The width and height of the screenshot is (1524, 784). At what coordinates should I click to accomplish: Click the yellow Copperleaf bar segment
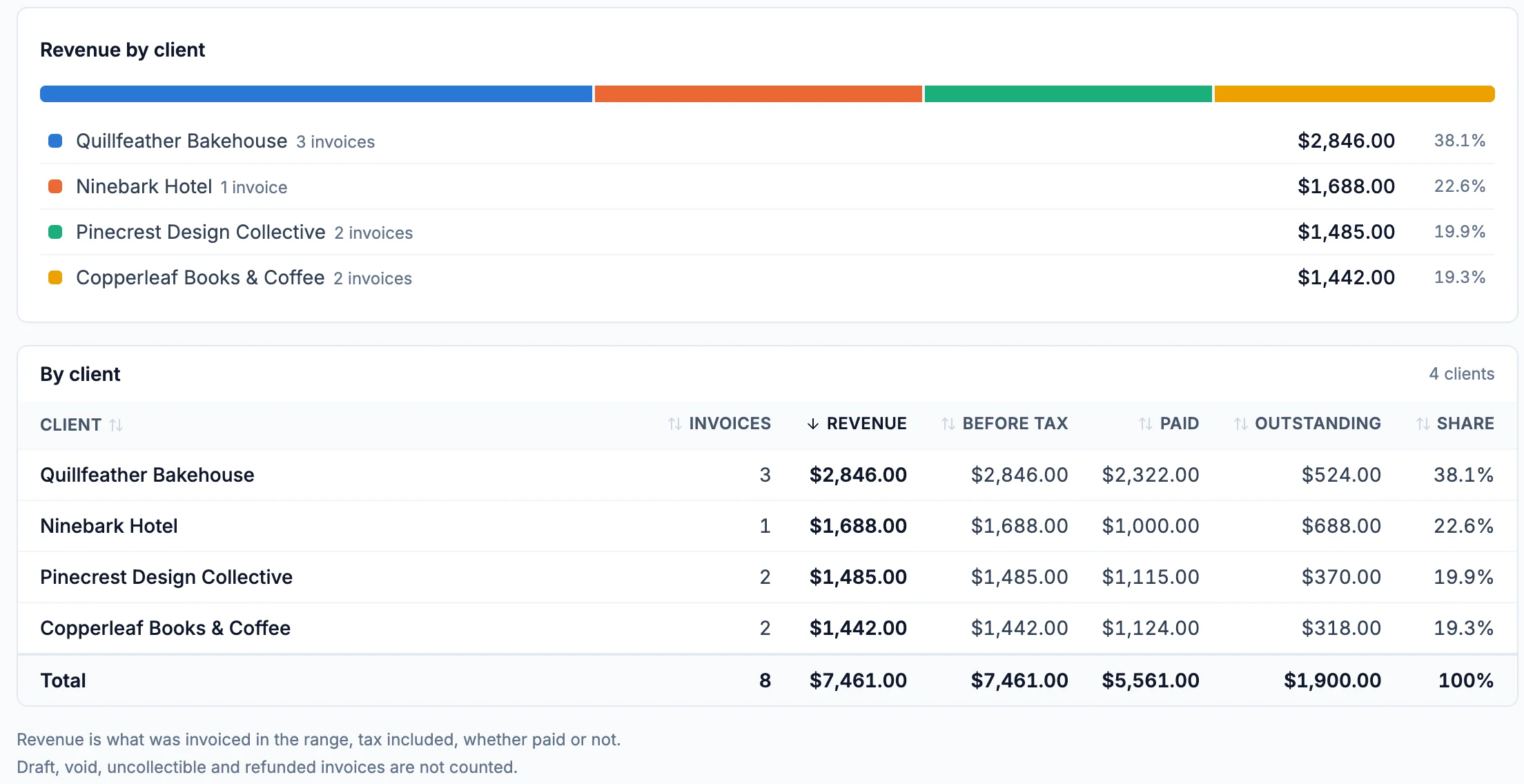coord(1355,94)
